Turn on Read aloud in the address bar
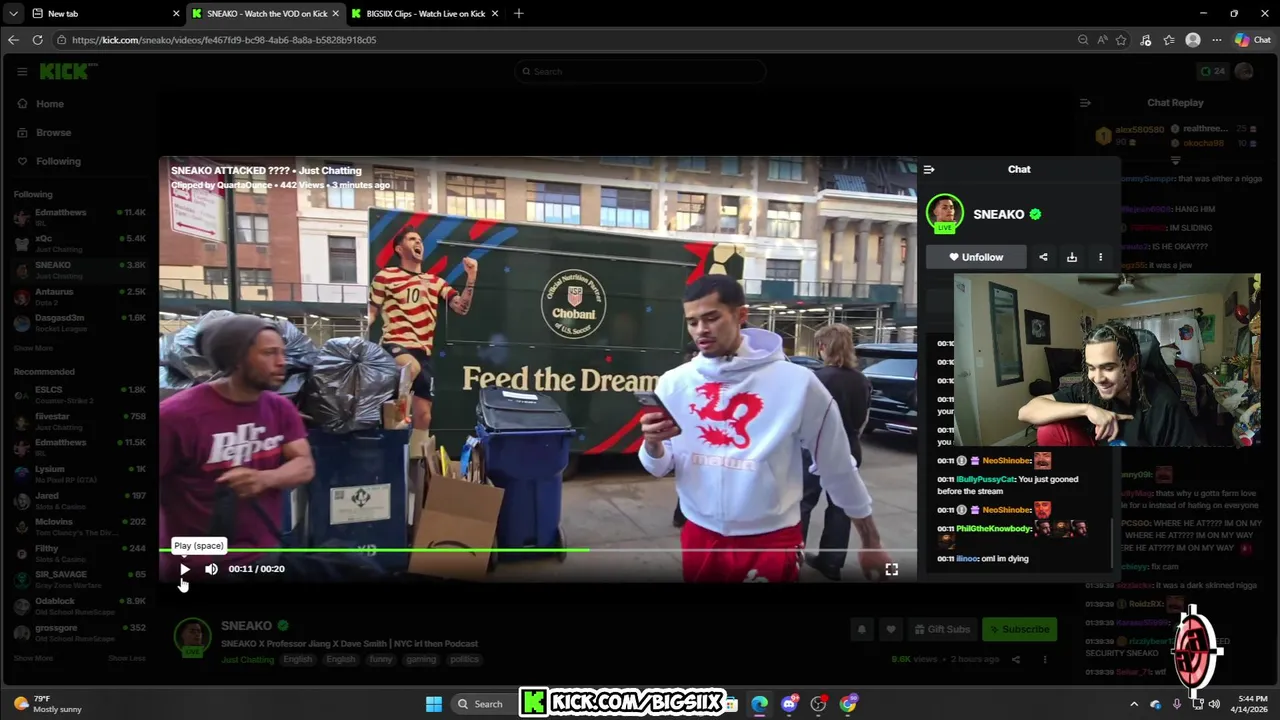 click(x=1102, y=40)
